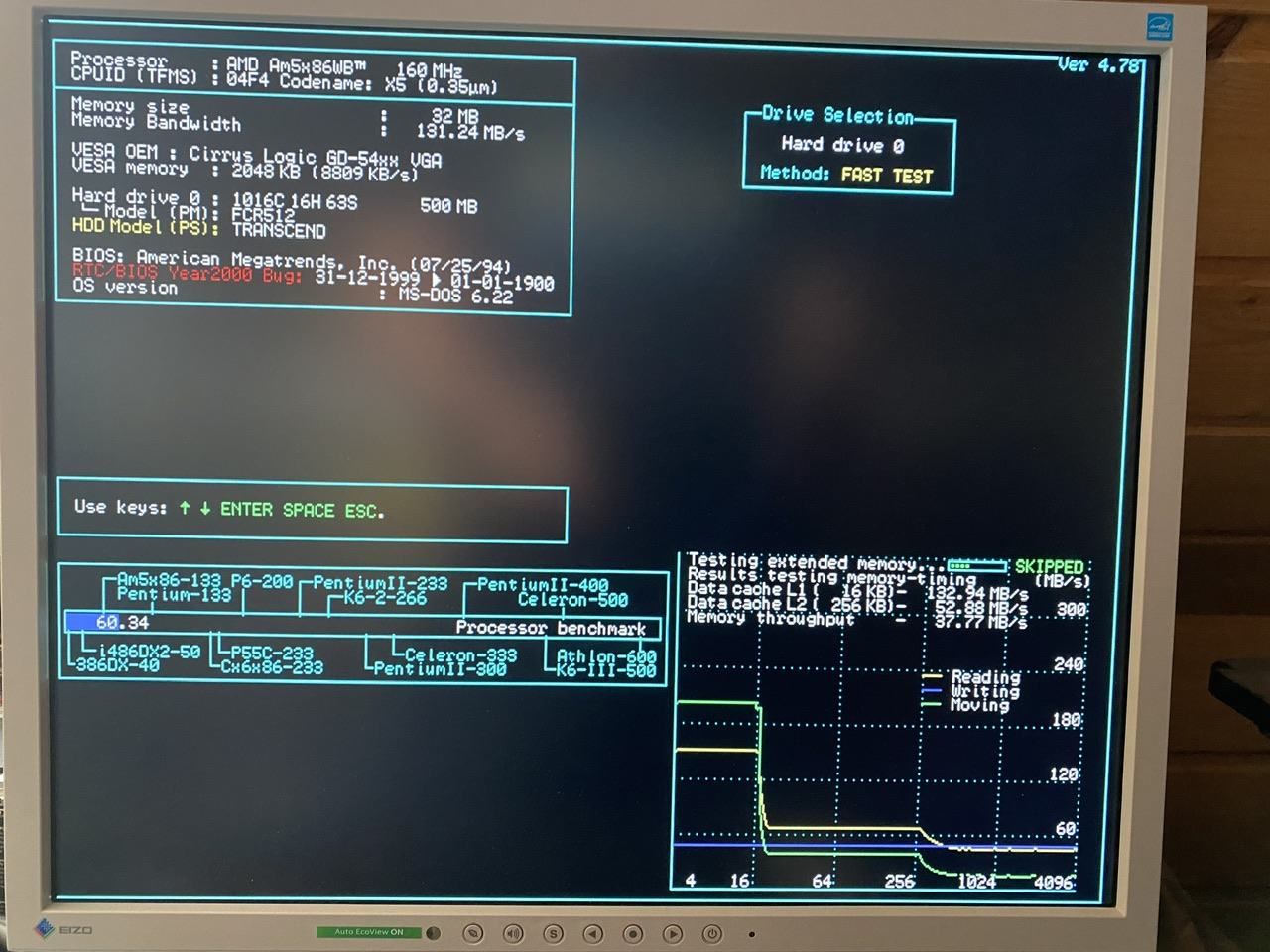The width and height of the screenshot is (1270, 952).
Task: Click the American Megatrends BIOS line
Action: tap(292, 261)
